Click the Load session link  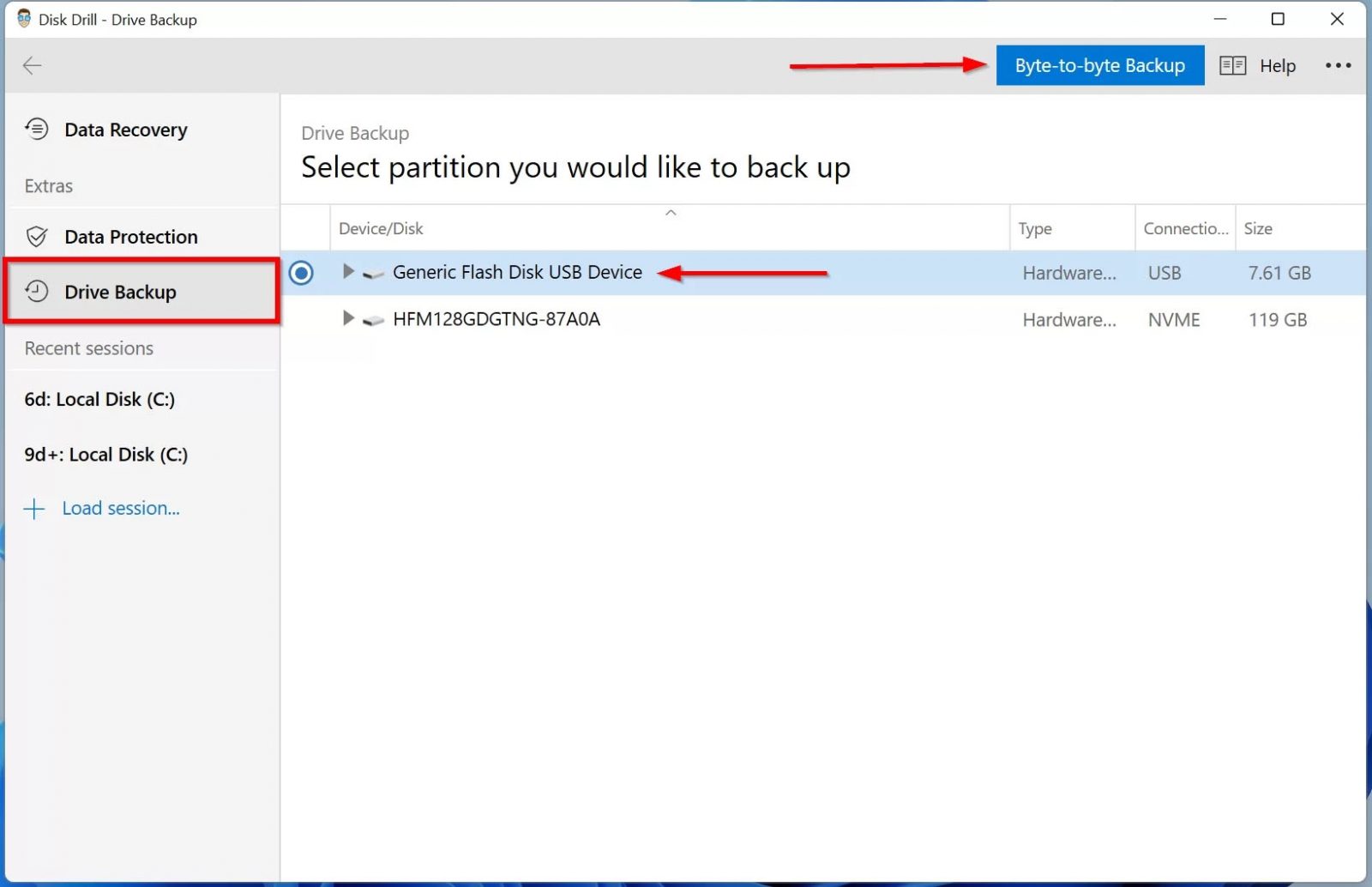[121, 508]
